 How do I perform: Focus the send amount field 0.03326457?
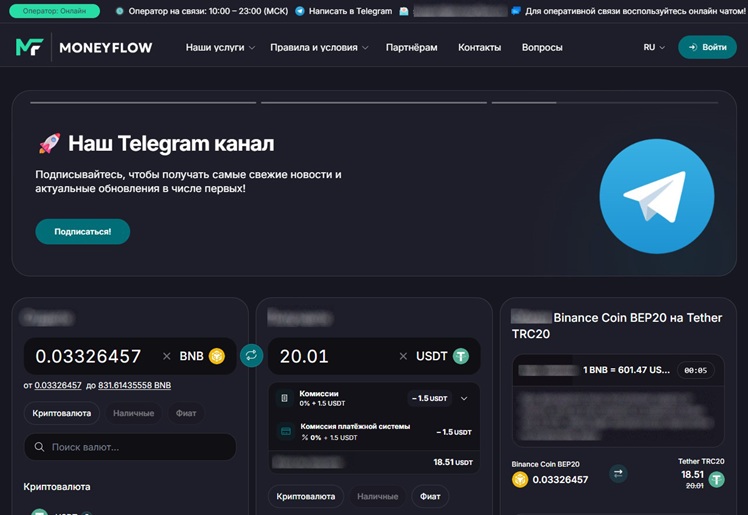(x=88, y=356)
